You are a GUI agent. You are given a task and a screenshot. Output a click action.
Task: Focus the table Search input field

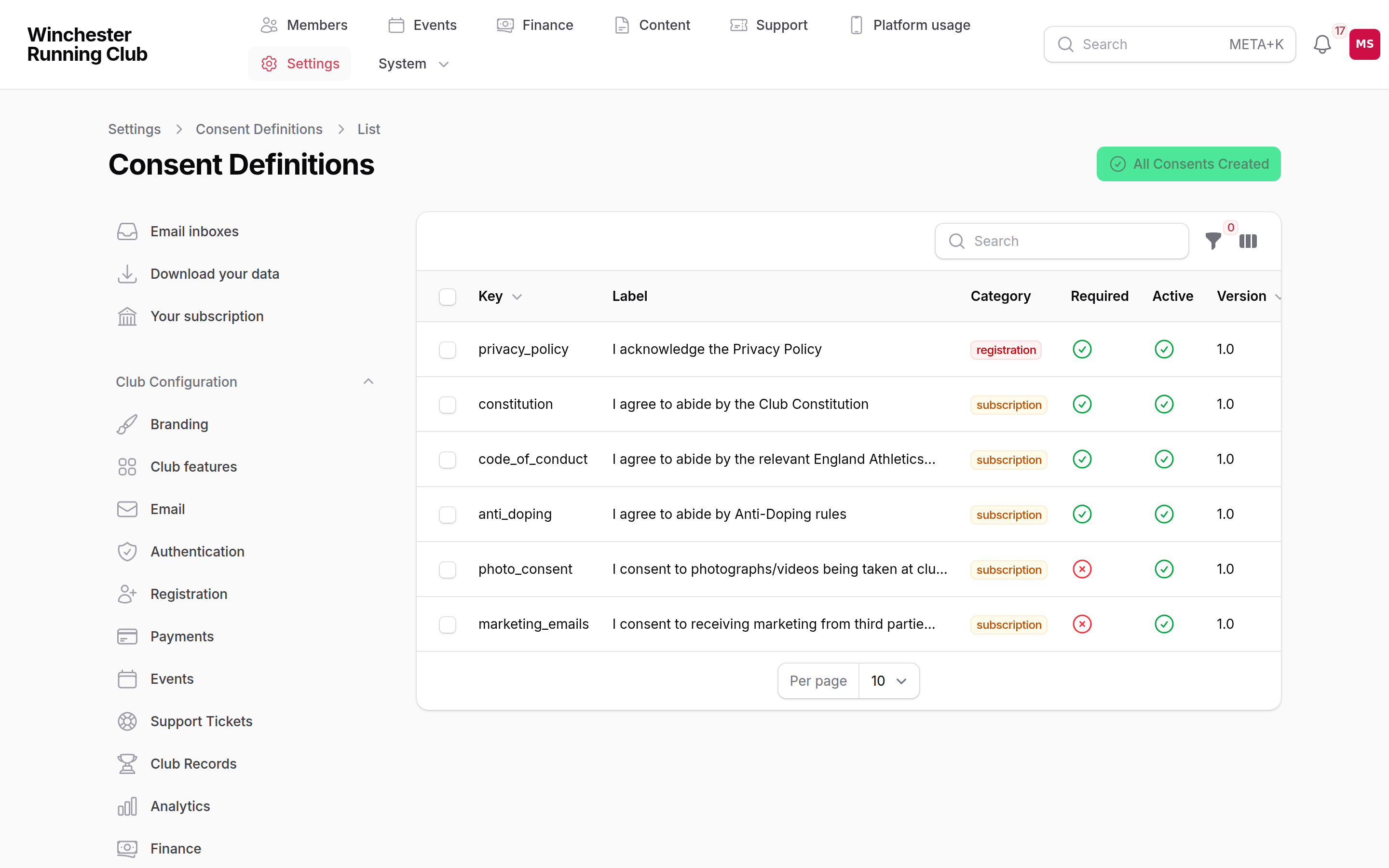coord(1061,241)
